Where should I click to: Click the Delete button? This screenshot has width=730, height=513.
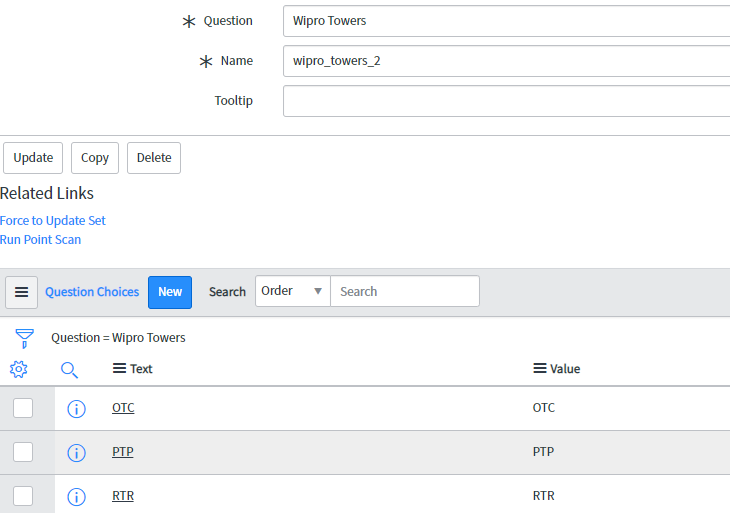click(x=154, y=158)
